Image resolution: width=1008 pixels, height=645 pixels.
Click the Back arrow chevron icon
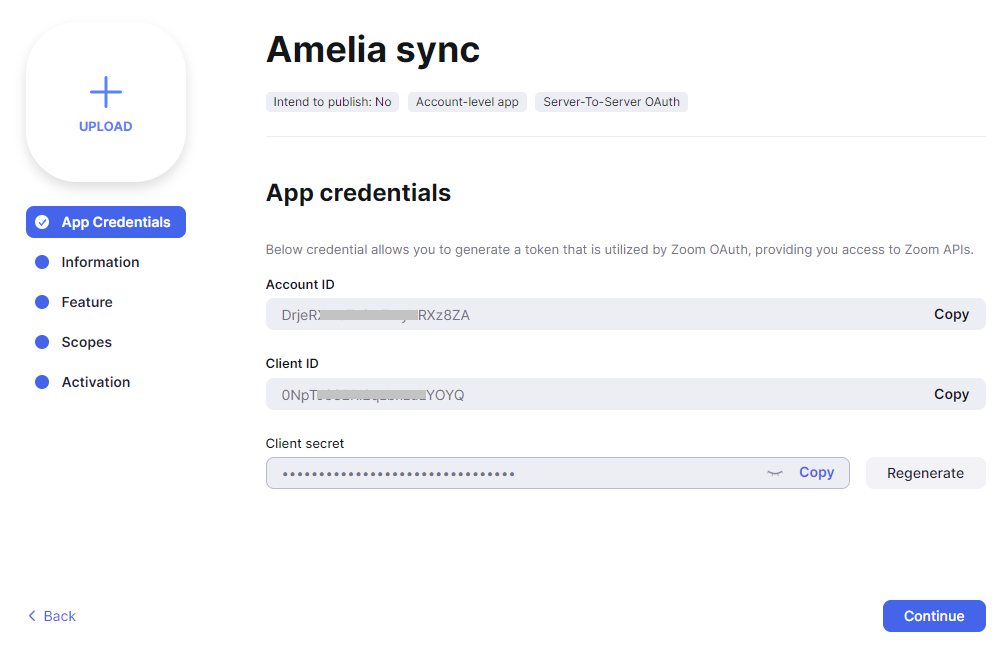32,616
